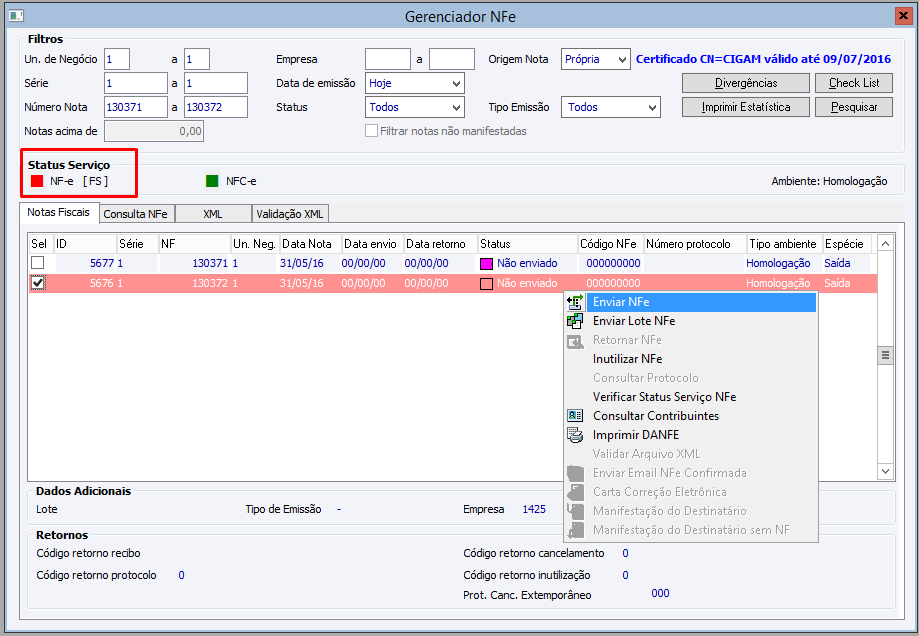Click the Pesquisar button
919x636 pixels.
coord(854,107)
